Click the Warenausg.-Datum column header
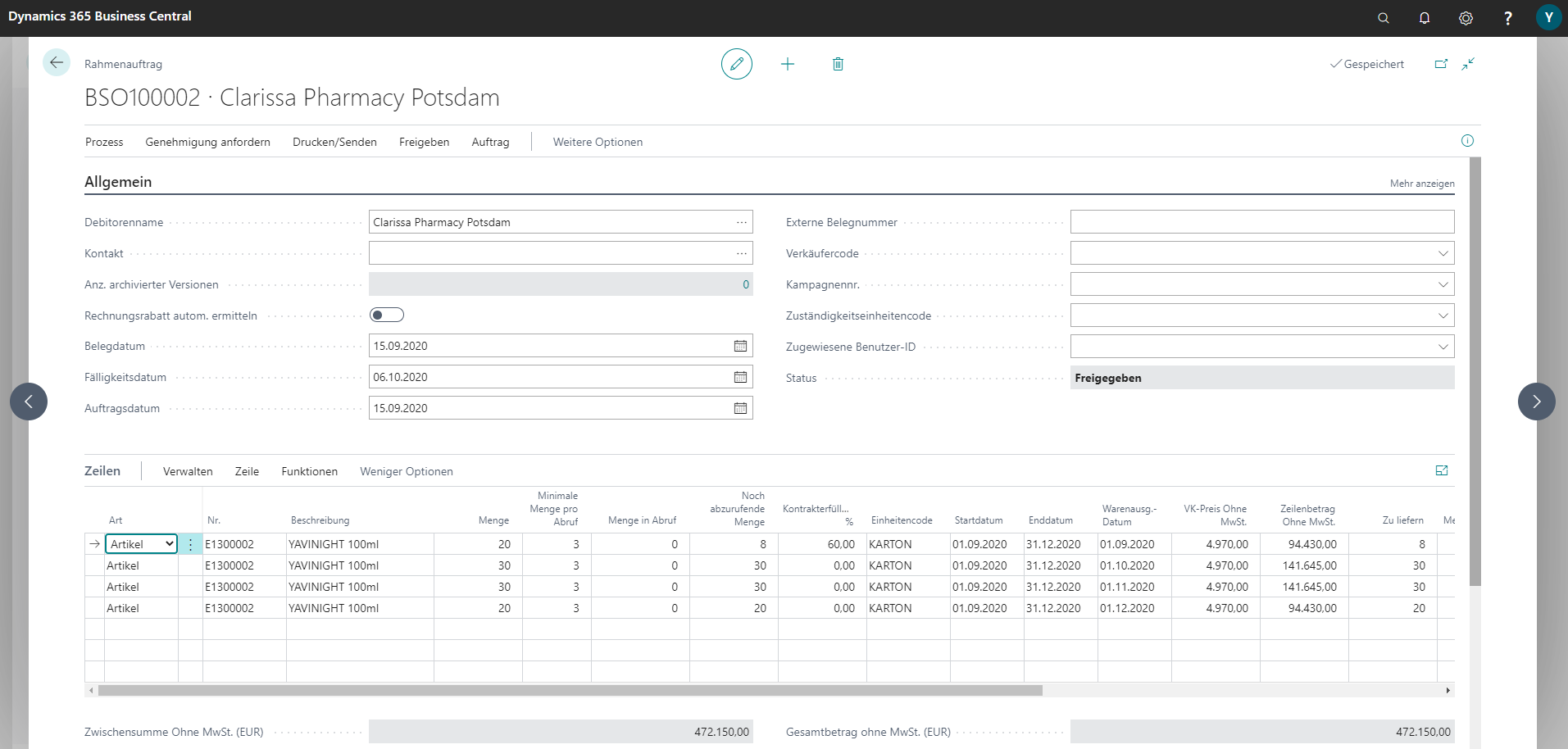The height and width of the screenshot is (749, 1568). click(1129, 515)
